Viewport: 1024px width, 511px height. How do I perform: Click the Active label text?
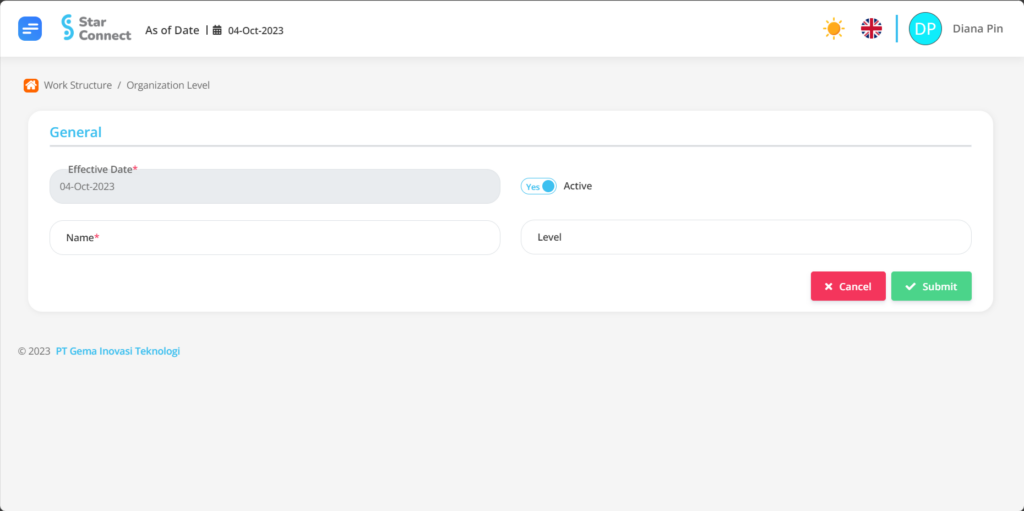[578, 186]
